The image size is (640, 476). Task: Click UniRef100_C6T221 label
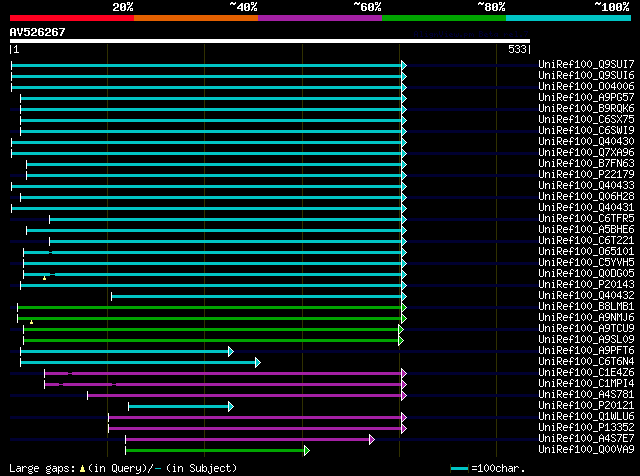[586, 240]
